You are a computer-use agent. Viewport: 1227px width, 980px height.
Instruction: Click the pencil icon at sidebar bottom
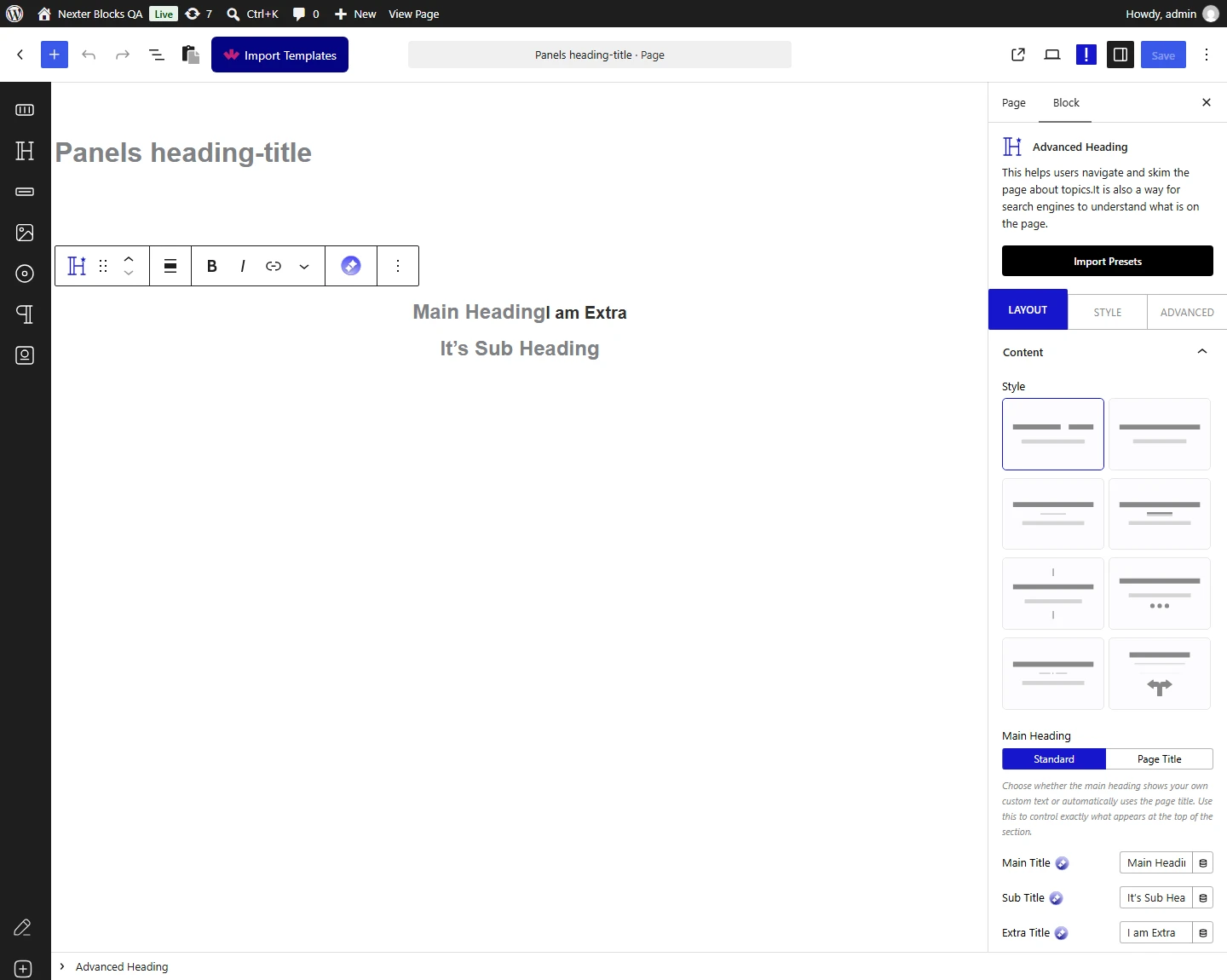23,927
